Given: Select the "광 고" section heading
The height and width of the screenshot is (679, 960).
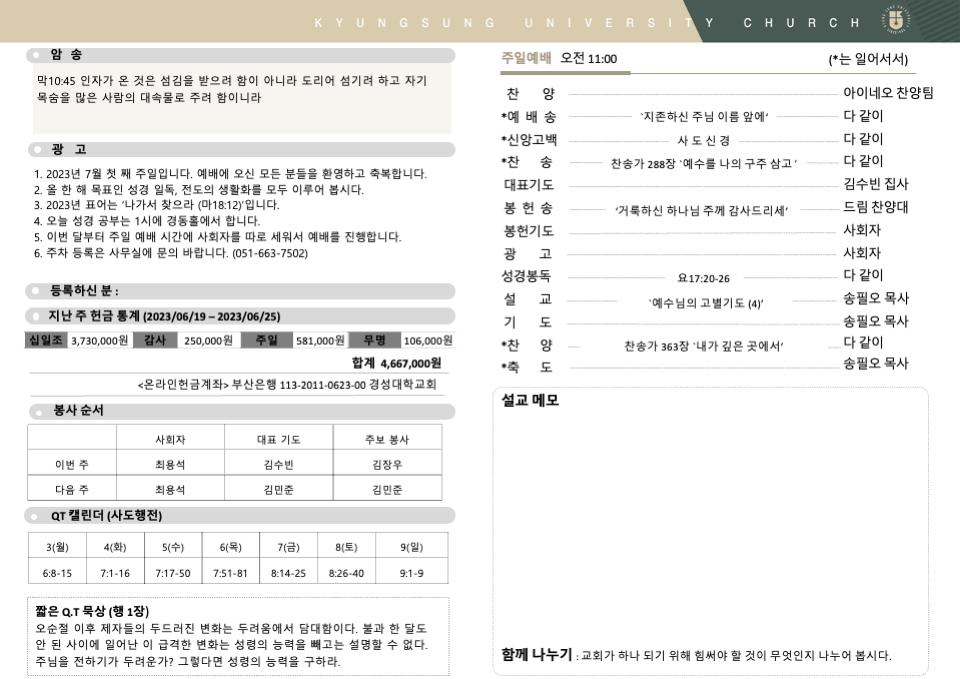Looking at the screenshot, I should tap(69, 149).
